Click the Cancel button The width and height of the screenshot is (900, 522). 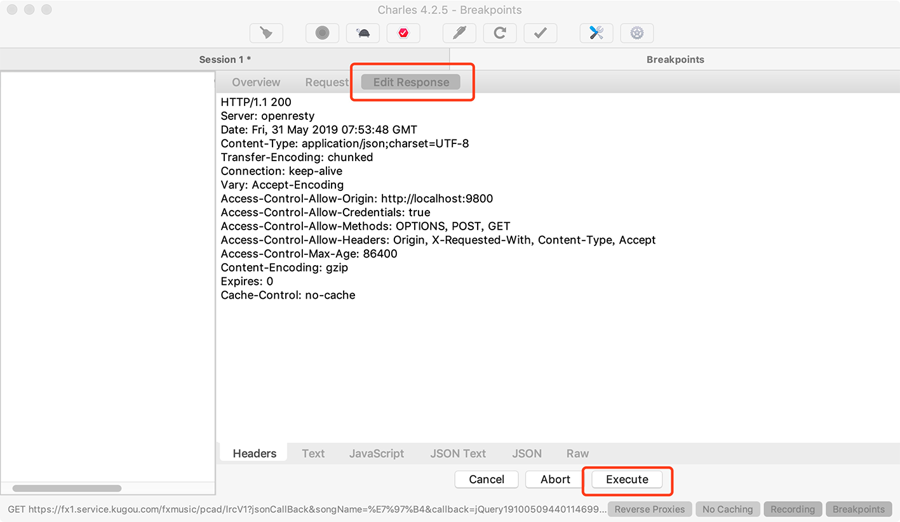[486, 479]
